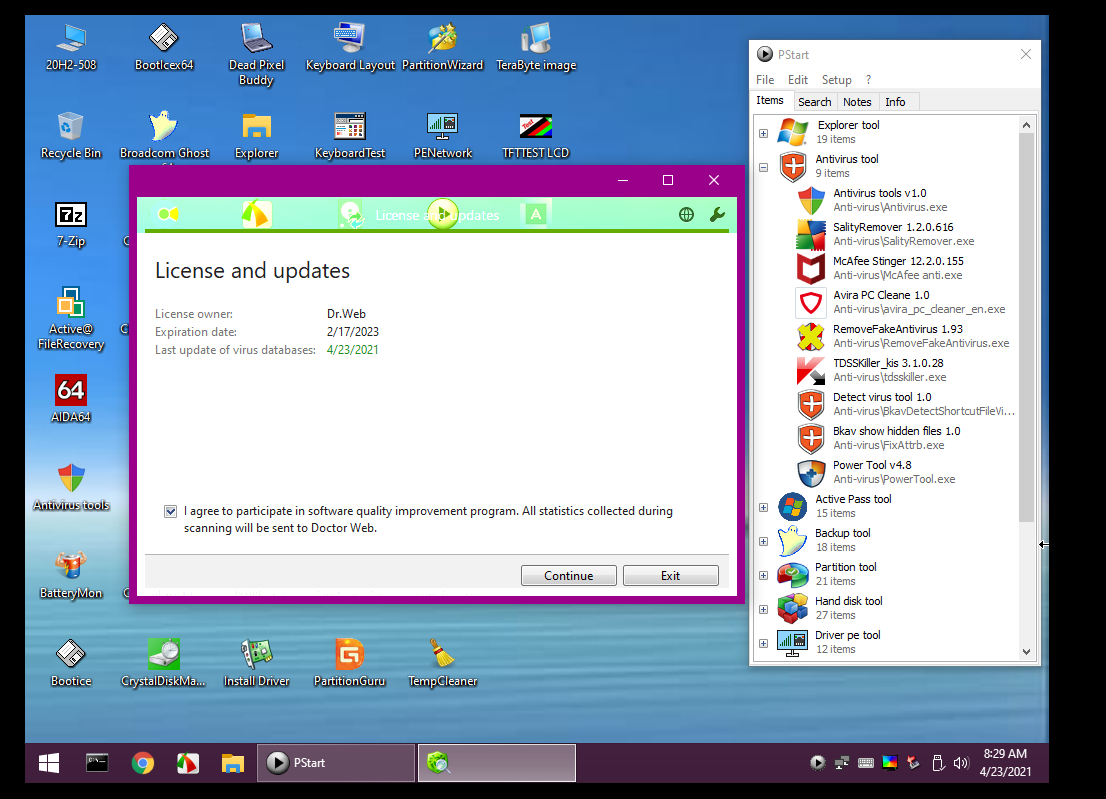Image resolution: width=1106 pixels, height=799 pixels.
Task: Click the PStart taskbar button
Action: click(336, 763)
